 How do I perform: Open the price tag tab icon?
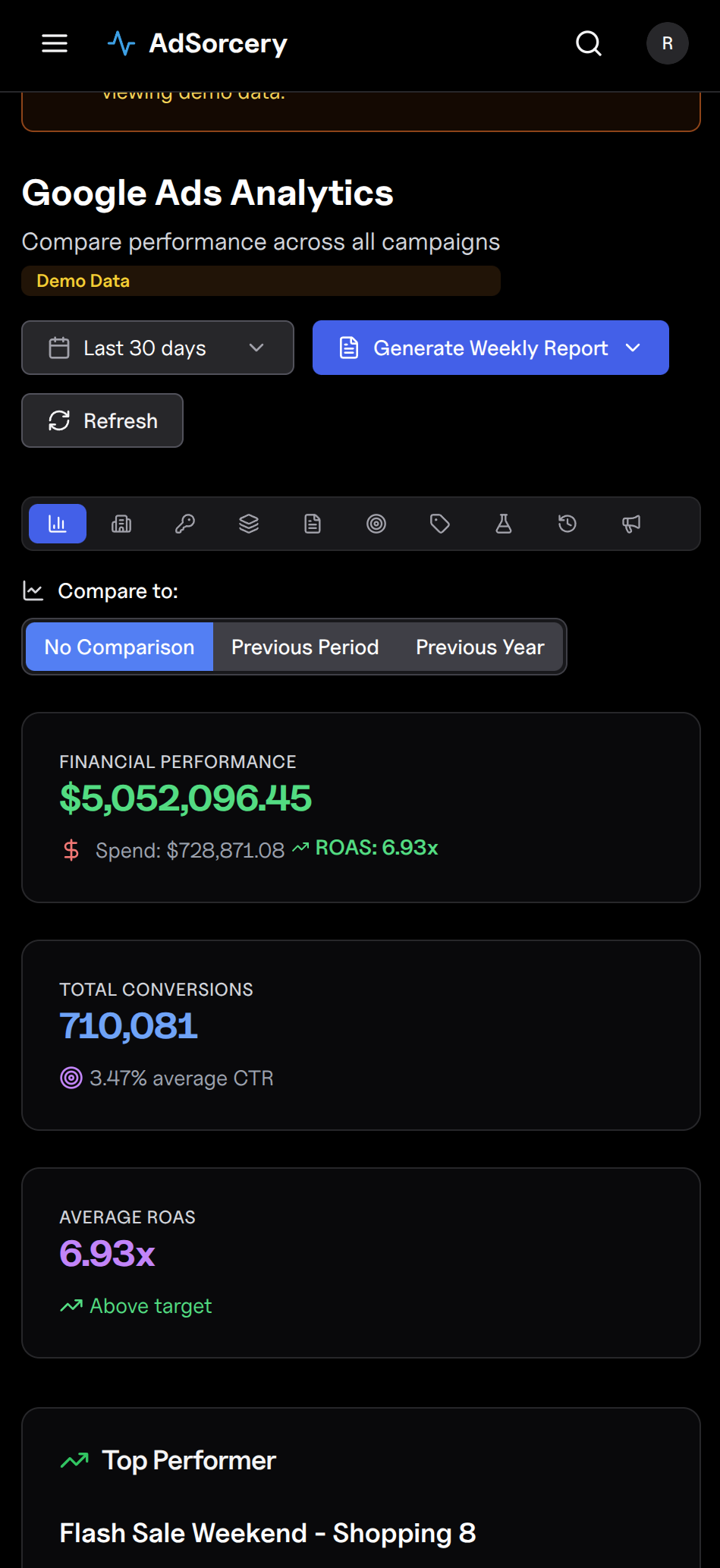tap(440, 524)
